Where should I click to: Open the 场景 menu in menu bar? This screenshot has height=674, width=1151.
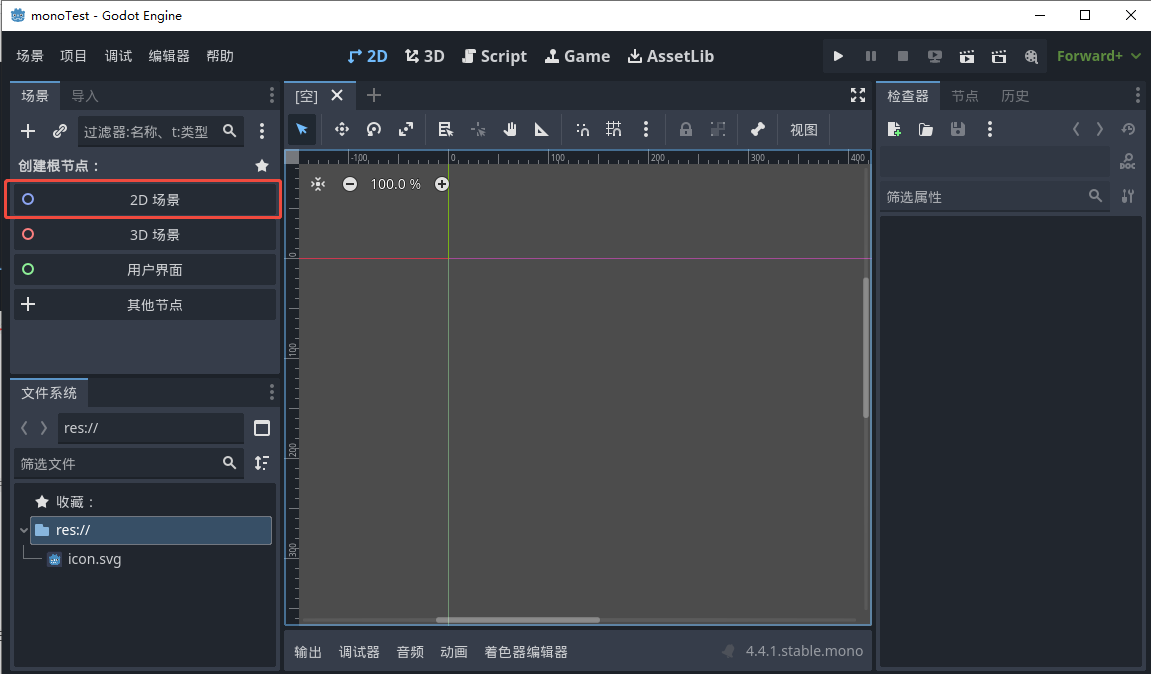30,57
